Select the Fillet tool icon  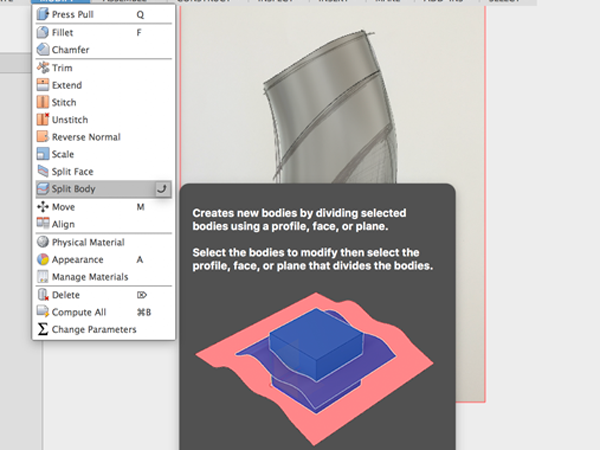(x=42, y=33)
